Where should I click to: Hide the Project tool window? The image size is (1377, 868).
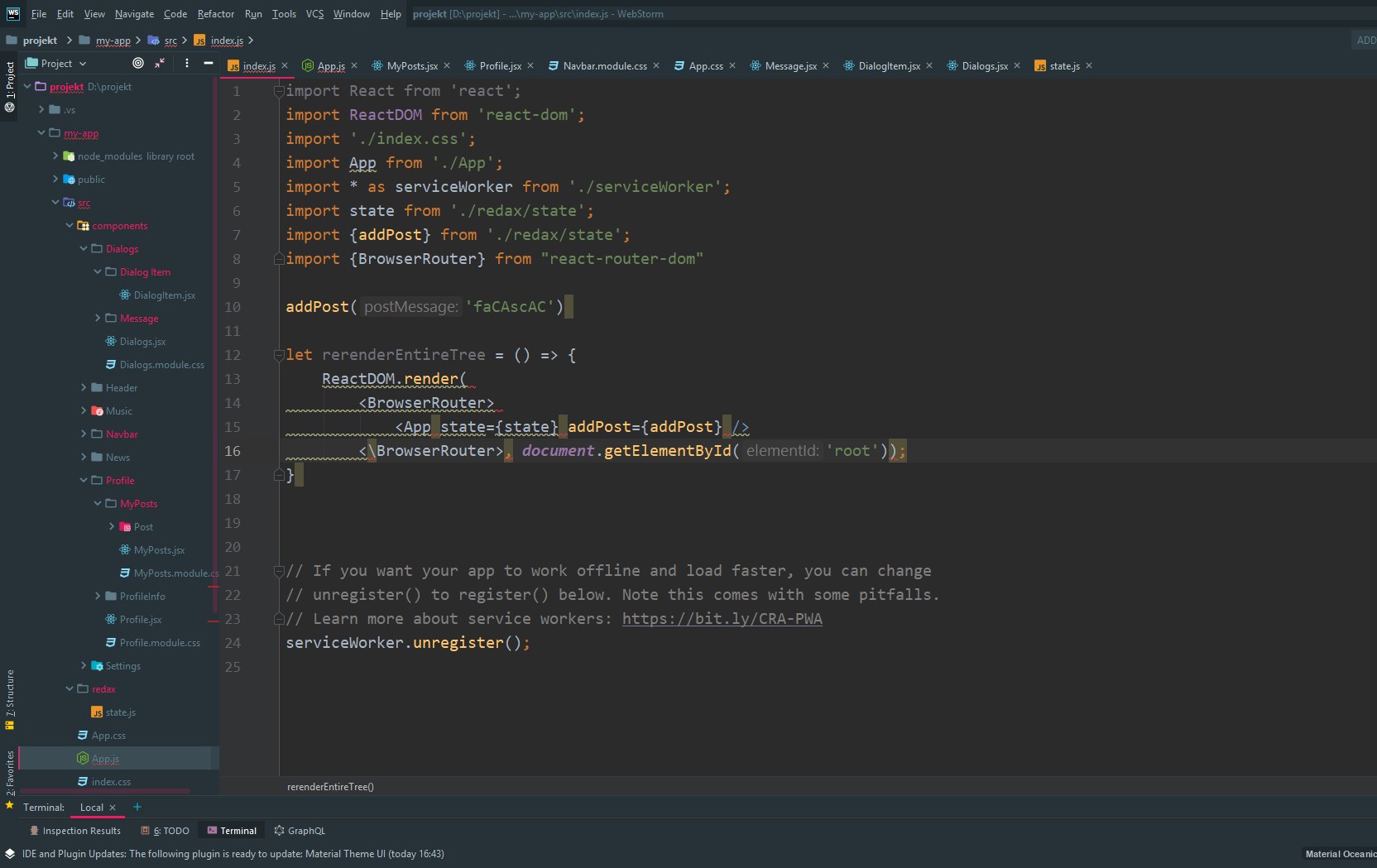pyautogui.click(x=209, y=63)
